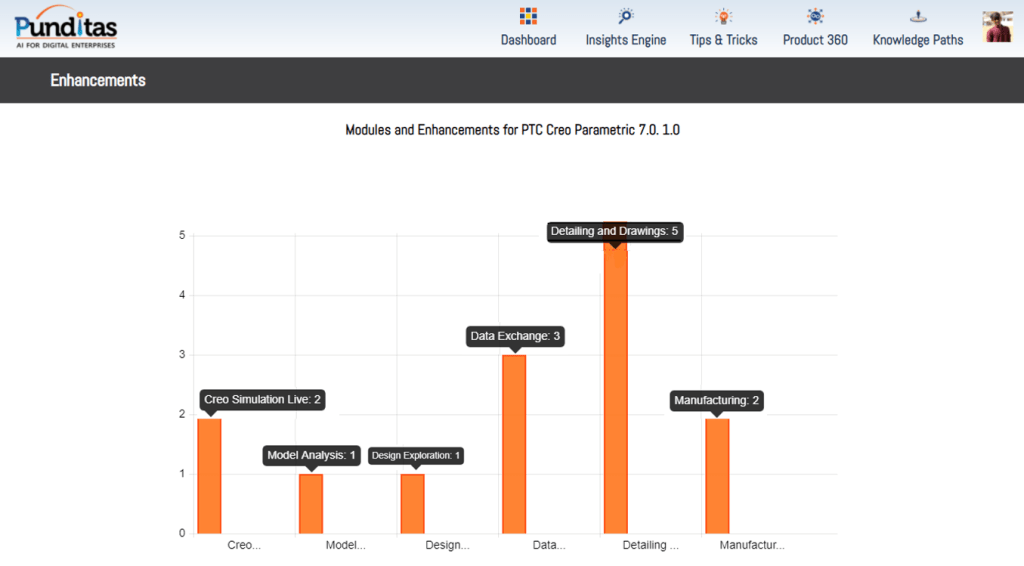Select the Detailing and Drawings bar
The width and height of the screenshot is (1024, 566).
coord(615,390)
